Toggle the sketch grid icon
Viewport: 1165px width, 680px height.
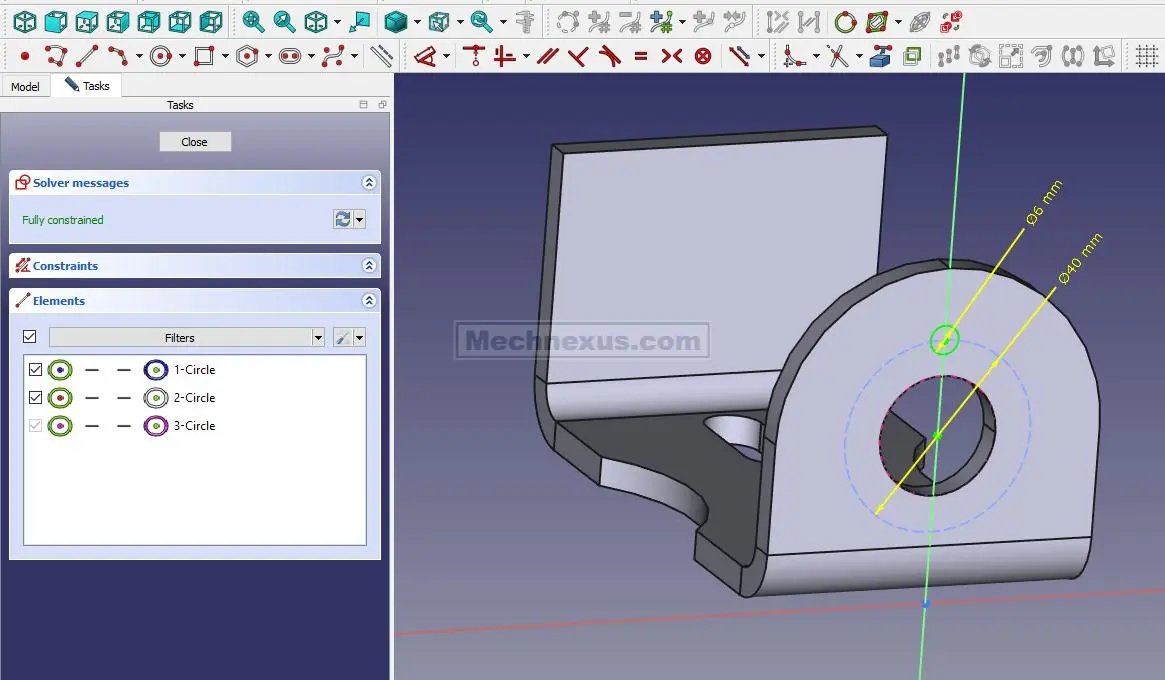[x=1146, y=56]
